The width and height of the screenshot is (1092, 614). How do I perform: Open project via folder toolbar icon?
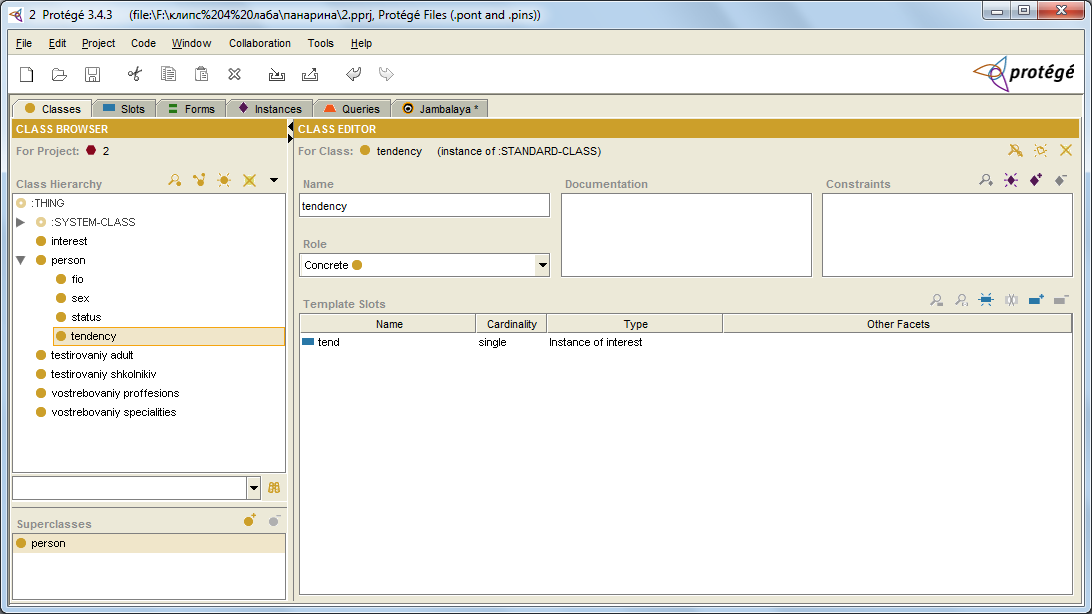59,74
